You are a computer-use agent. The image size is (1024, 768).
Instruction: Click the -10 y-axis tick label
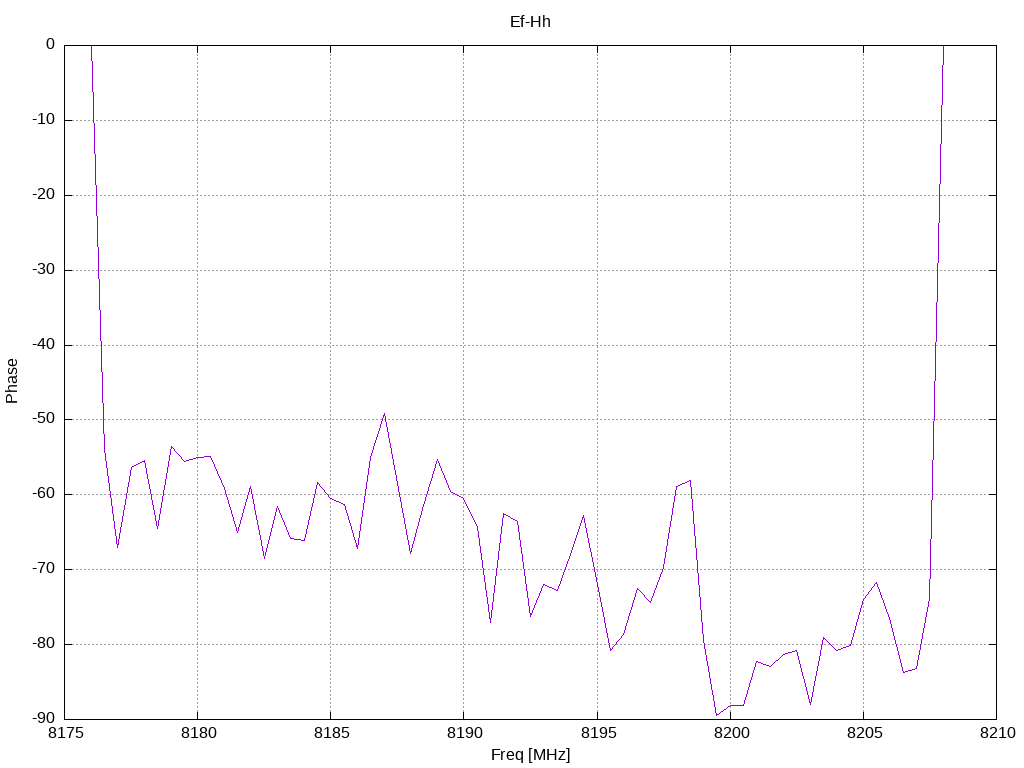click(x=44, y=120)
